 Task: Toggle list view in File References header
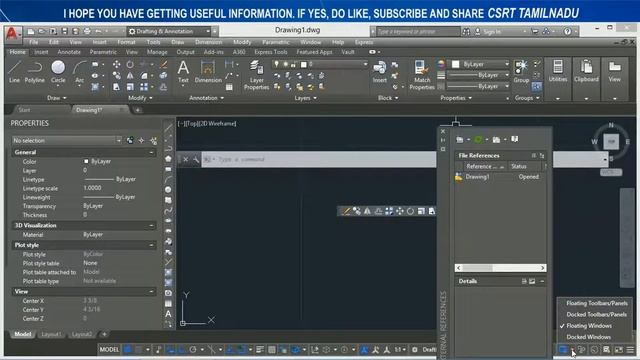point(533,156)
